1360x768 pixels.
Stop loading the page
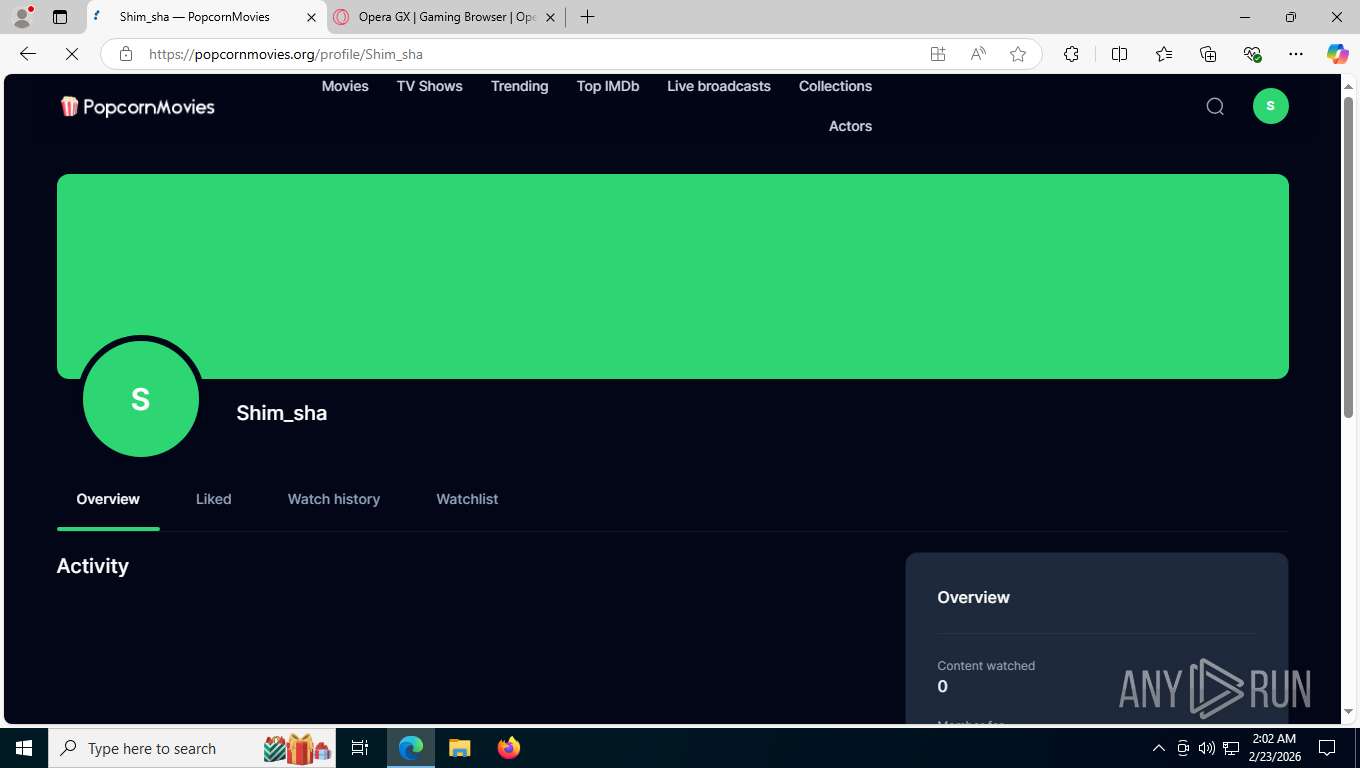tap(72, 54)
